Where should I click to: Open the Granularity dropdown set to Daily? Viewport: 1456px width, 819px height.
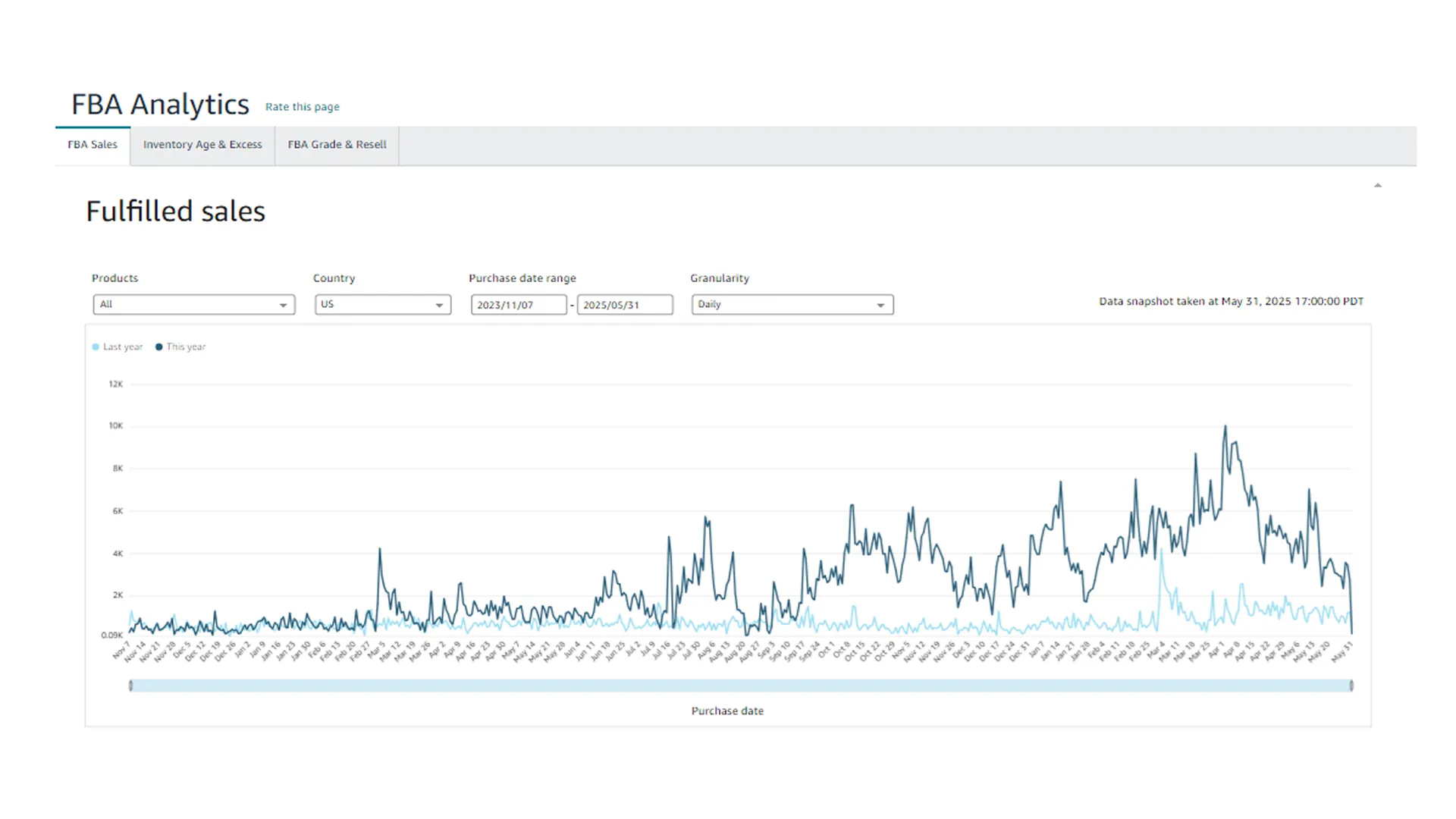pyautogui.click(x=792, y=305)
